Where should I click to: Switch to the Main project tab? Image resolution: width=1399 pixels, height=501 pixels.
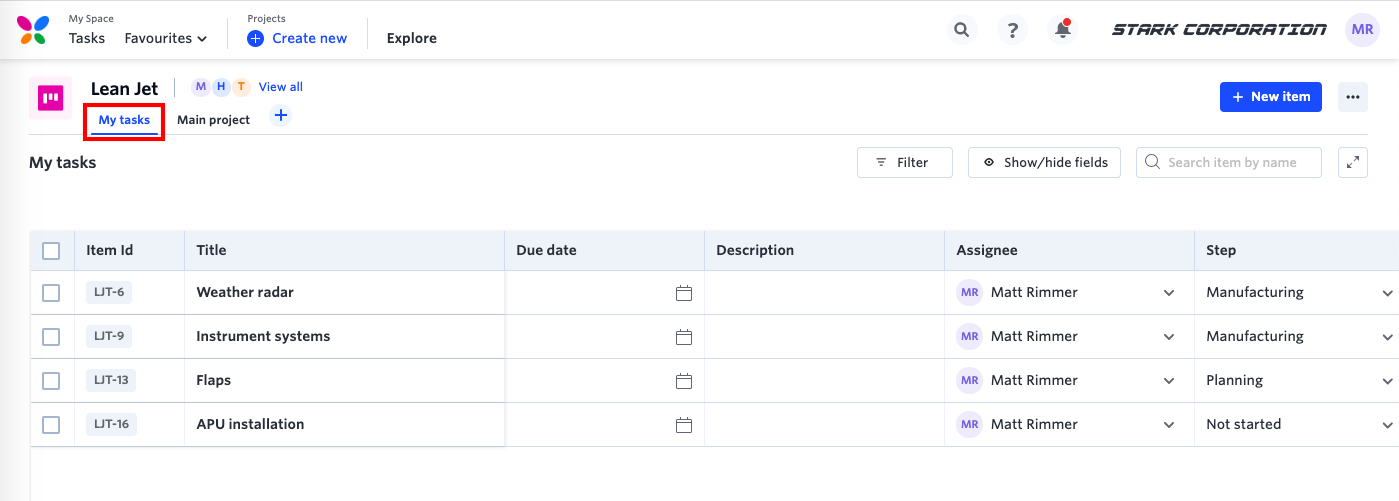tap(213, 120)
